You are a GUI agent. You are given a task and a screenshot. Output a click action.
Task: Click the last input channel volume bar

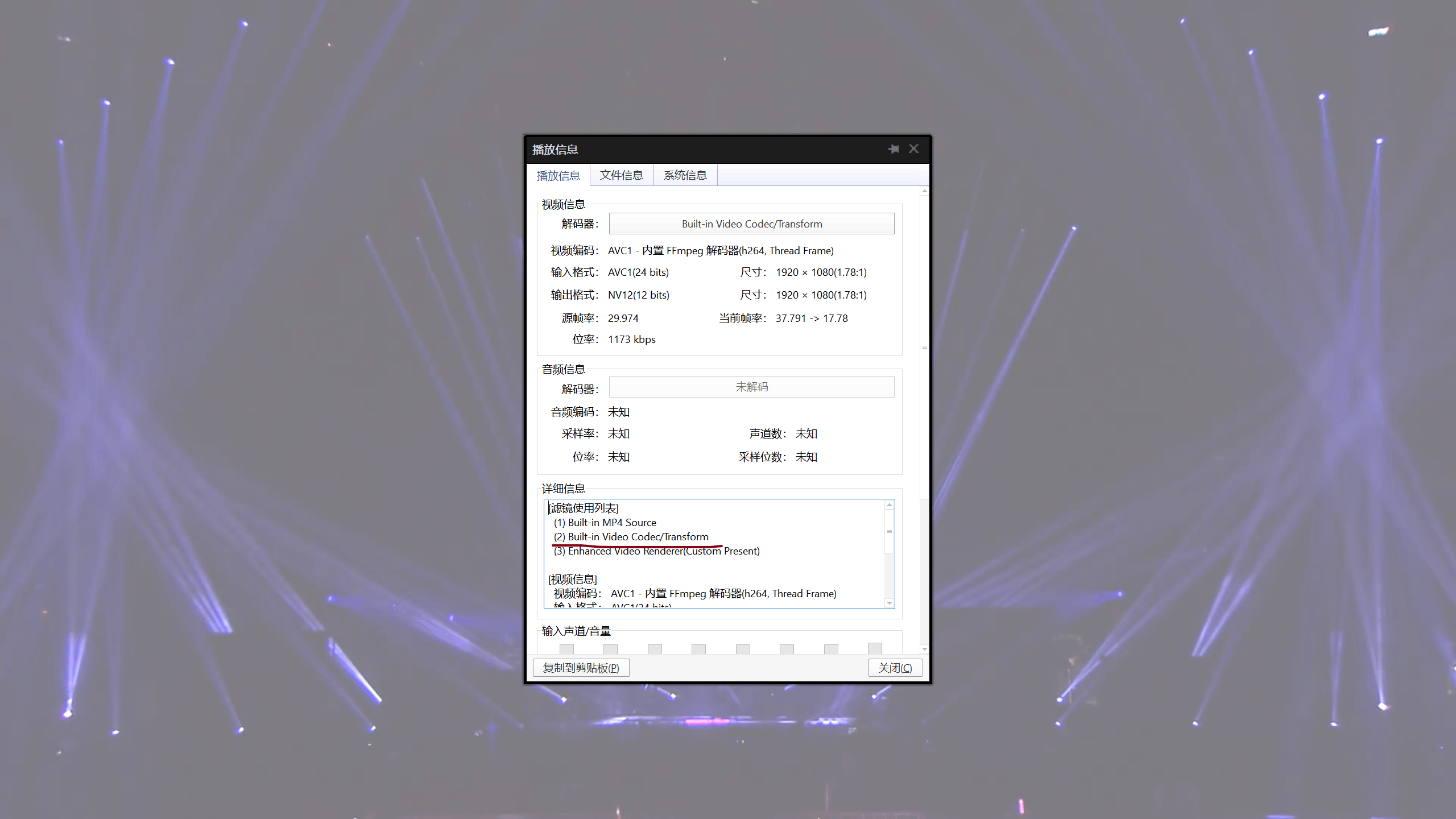point(875,648)
